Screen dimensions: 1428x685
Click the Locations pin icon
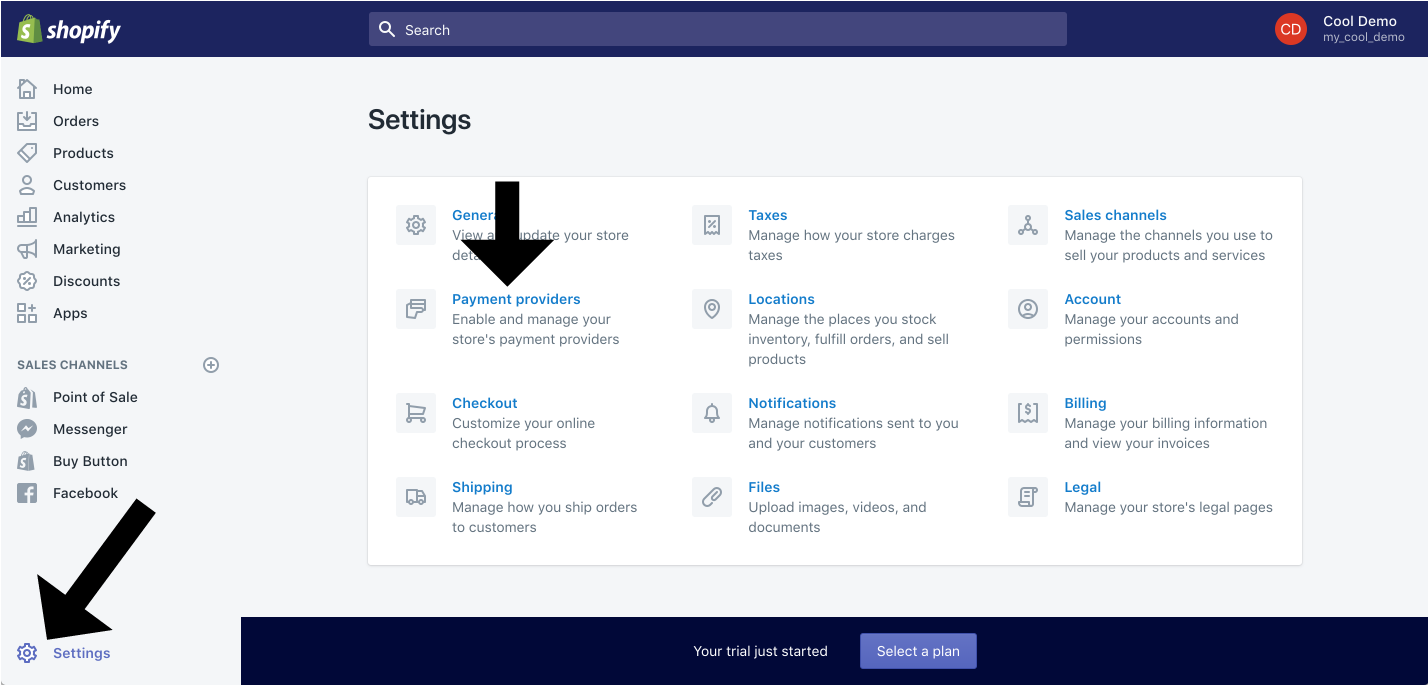click(x=712, y=309)
